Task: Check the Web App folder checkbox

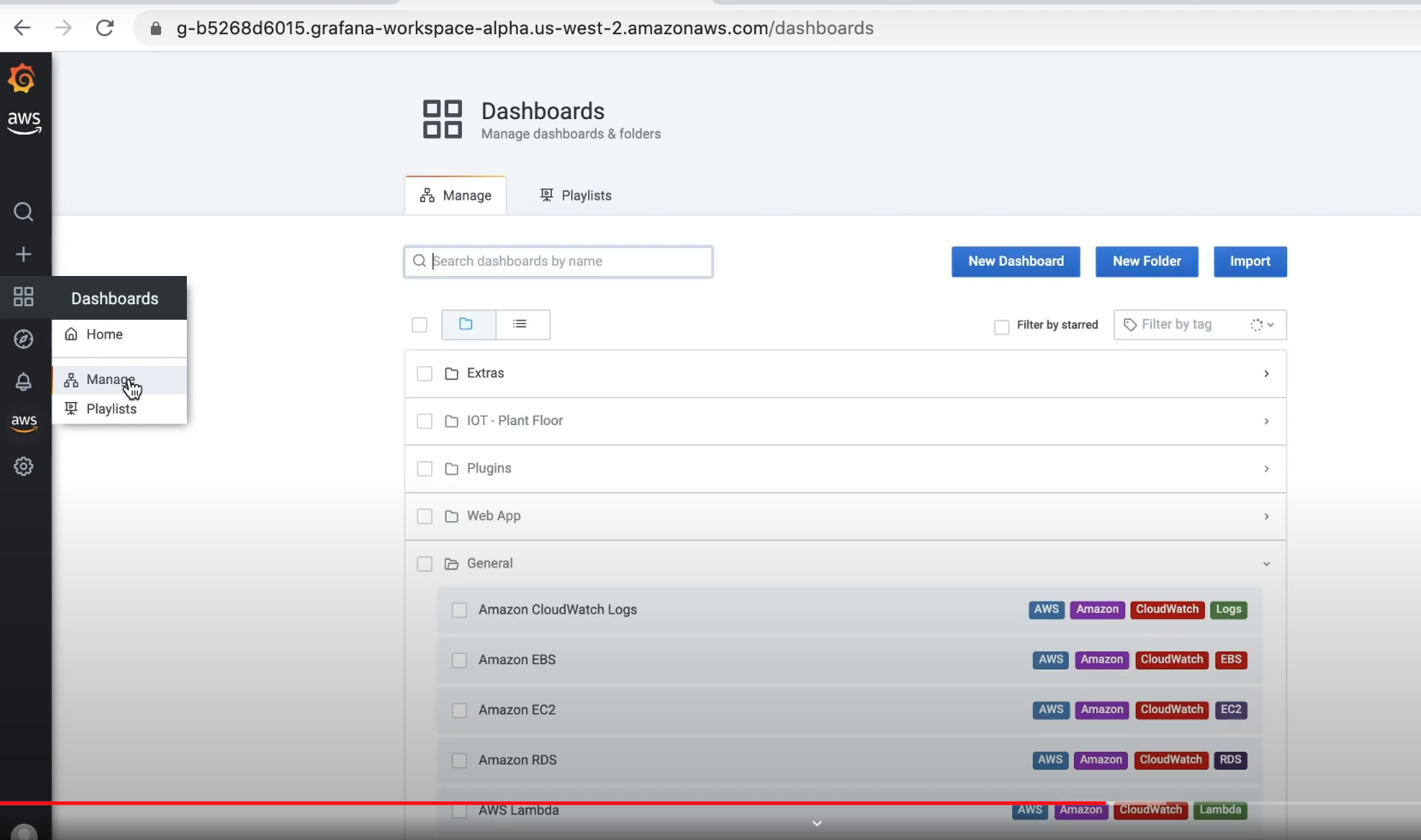Action: [424, 516]
